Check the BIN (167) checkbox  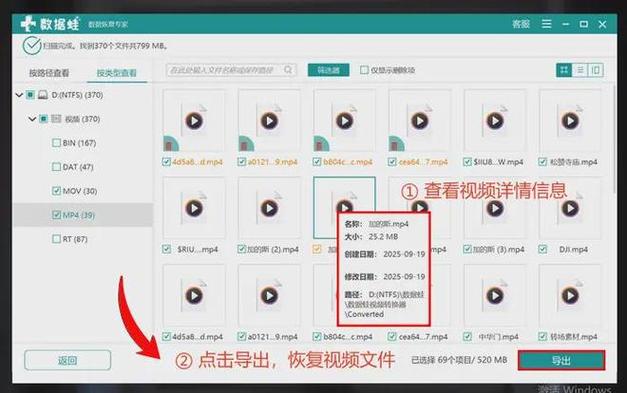point(56,143)
